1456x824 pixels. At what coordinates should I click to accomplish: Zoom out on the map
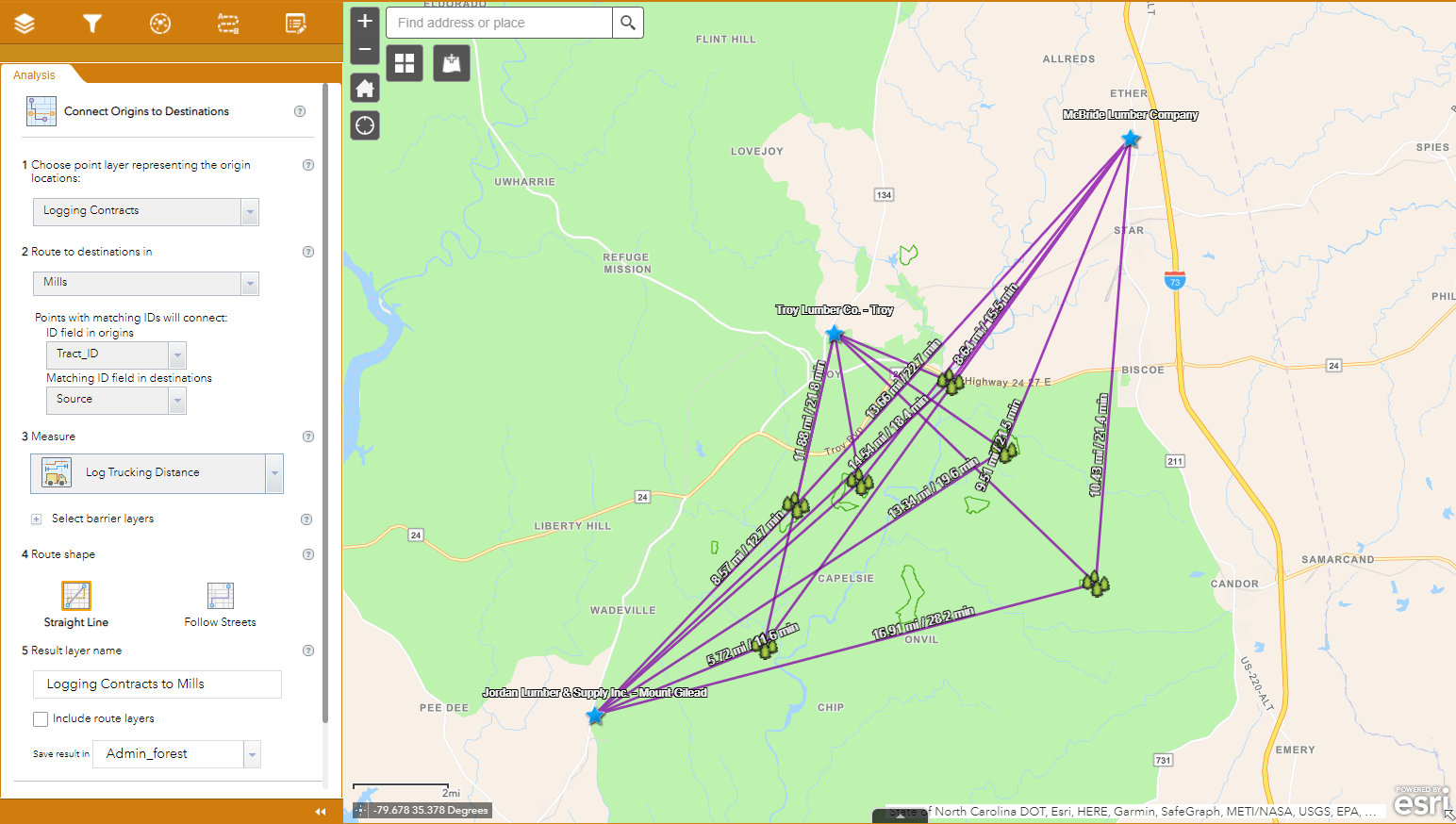click(x=365, y=50)
